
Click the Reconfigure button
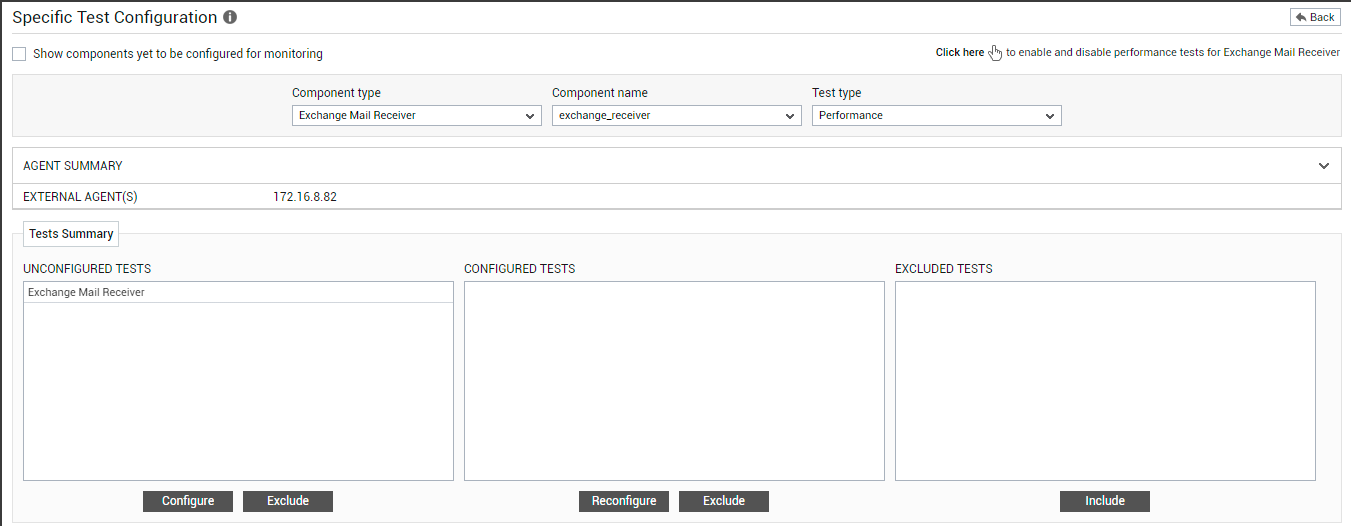[x=624, y=501]
